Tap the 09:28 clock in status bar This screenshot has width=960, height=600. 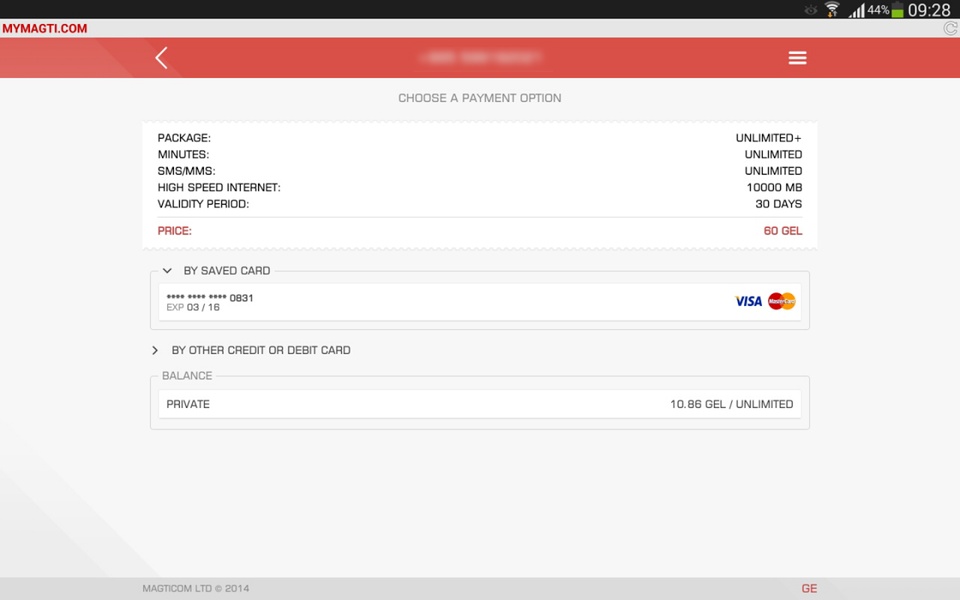coord(929,10)
